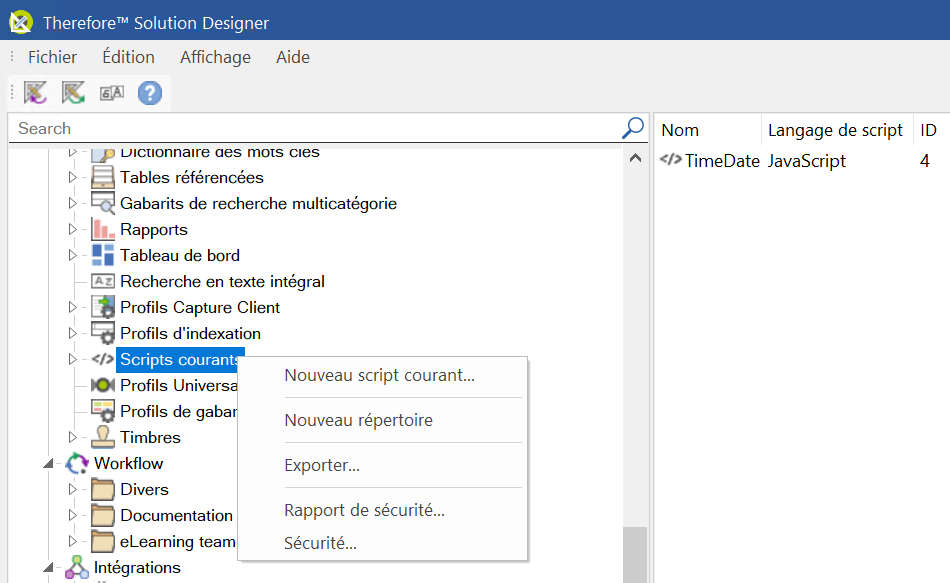This screenshot has width=950, height=583.
Task: Click the Timbres stamp icon
Action: [103, 437]
